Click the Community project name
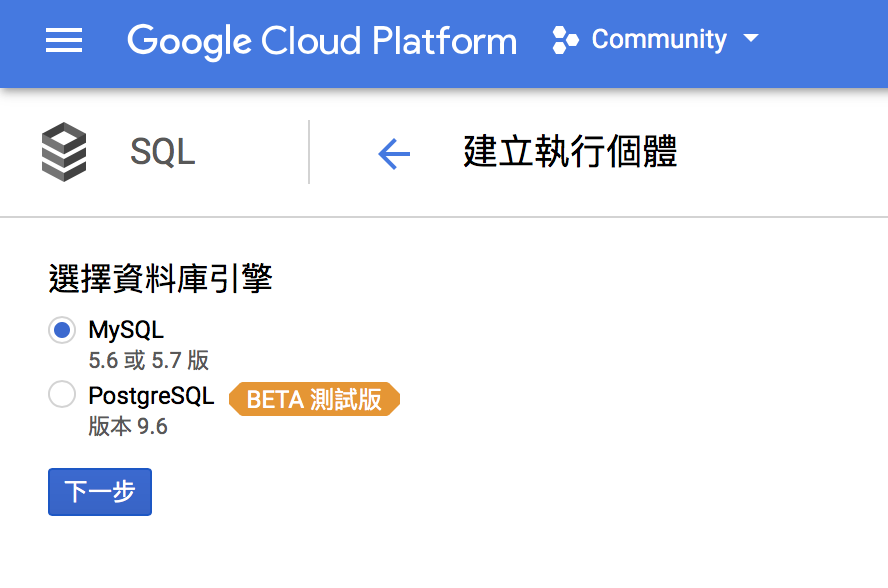888x588 pixels. point(658,40)
